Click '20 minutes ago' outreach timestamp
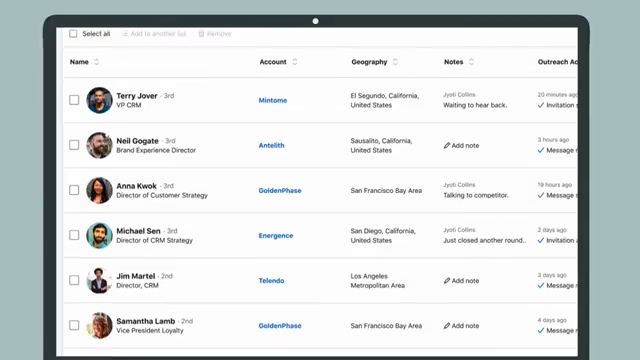 click(x=557, y=95)
